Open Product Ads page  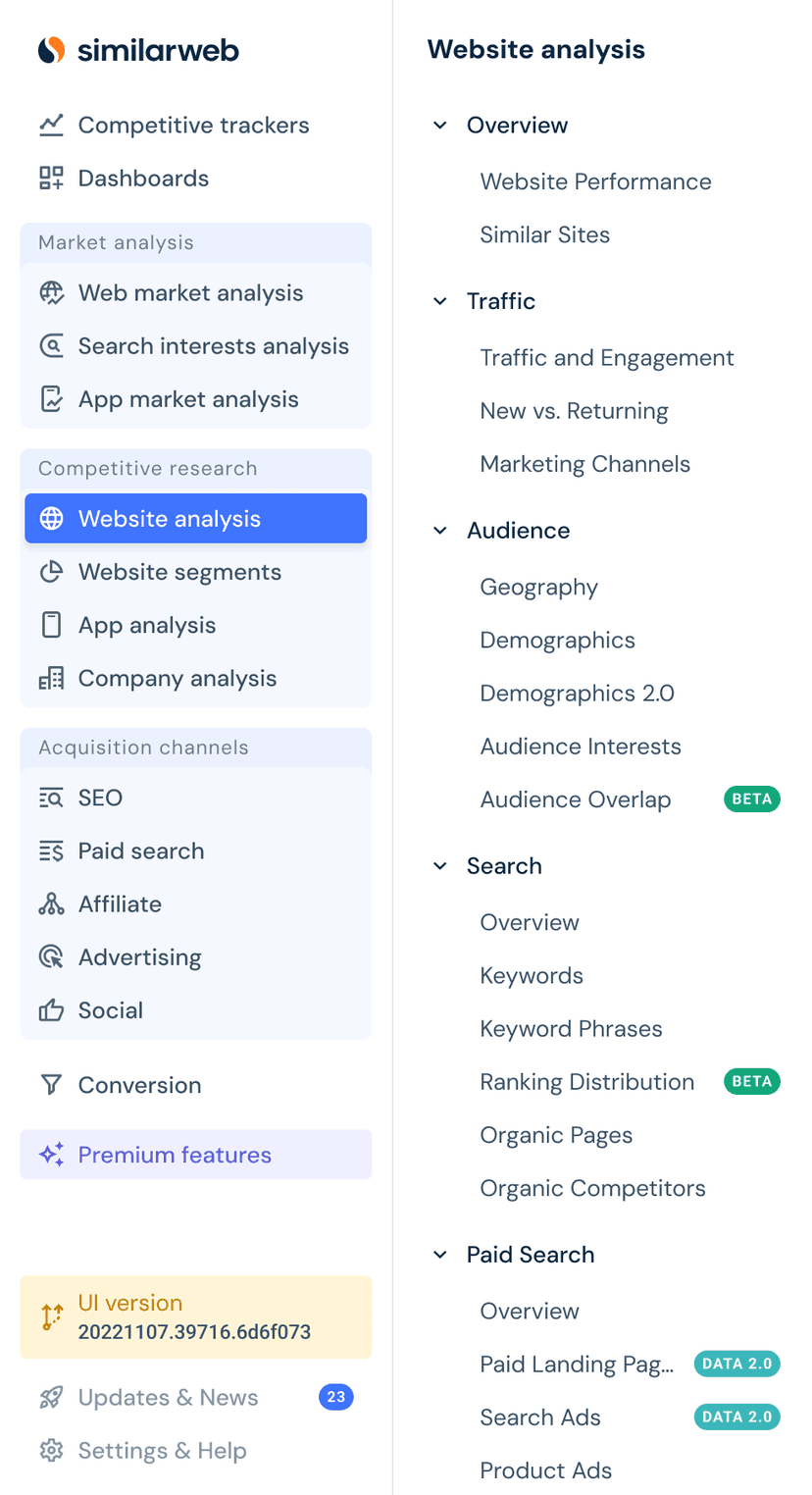(545, 1469)
